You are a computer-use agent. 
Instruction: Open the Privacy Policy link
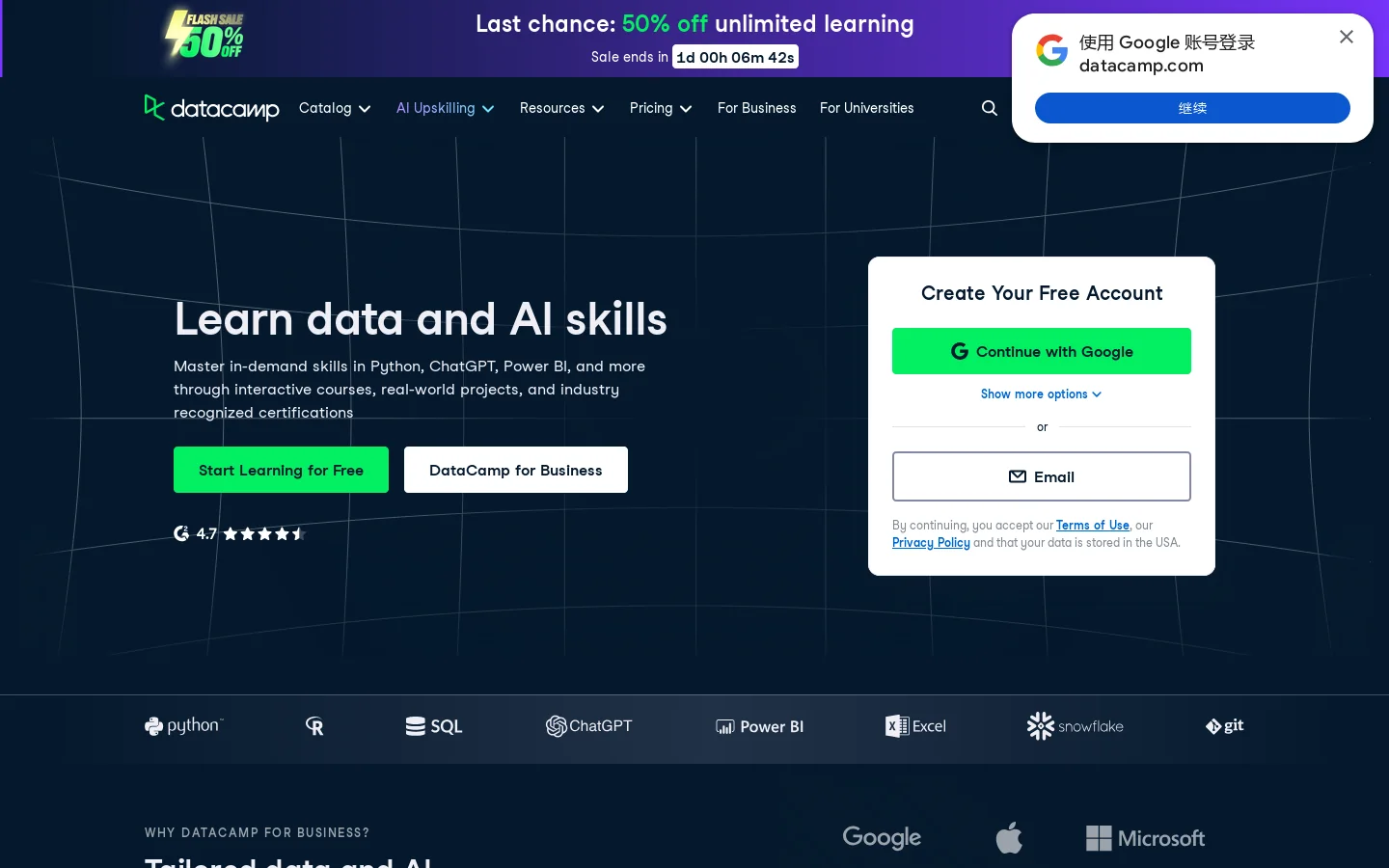931,542
